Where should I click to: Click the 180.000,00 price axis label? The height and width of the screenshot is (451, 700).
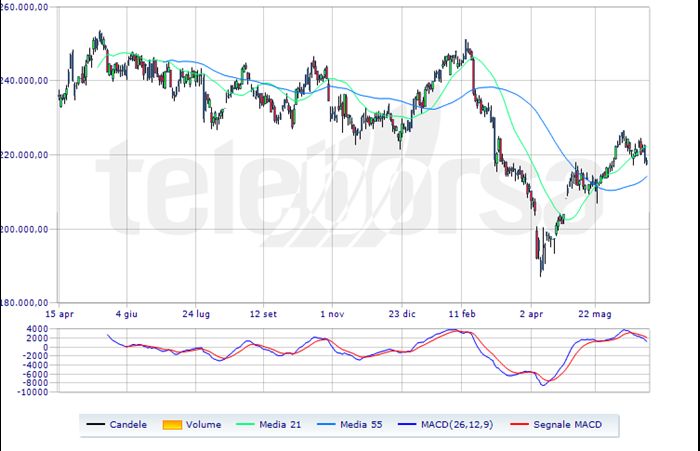(x=24, y=303)
